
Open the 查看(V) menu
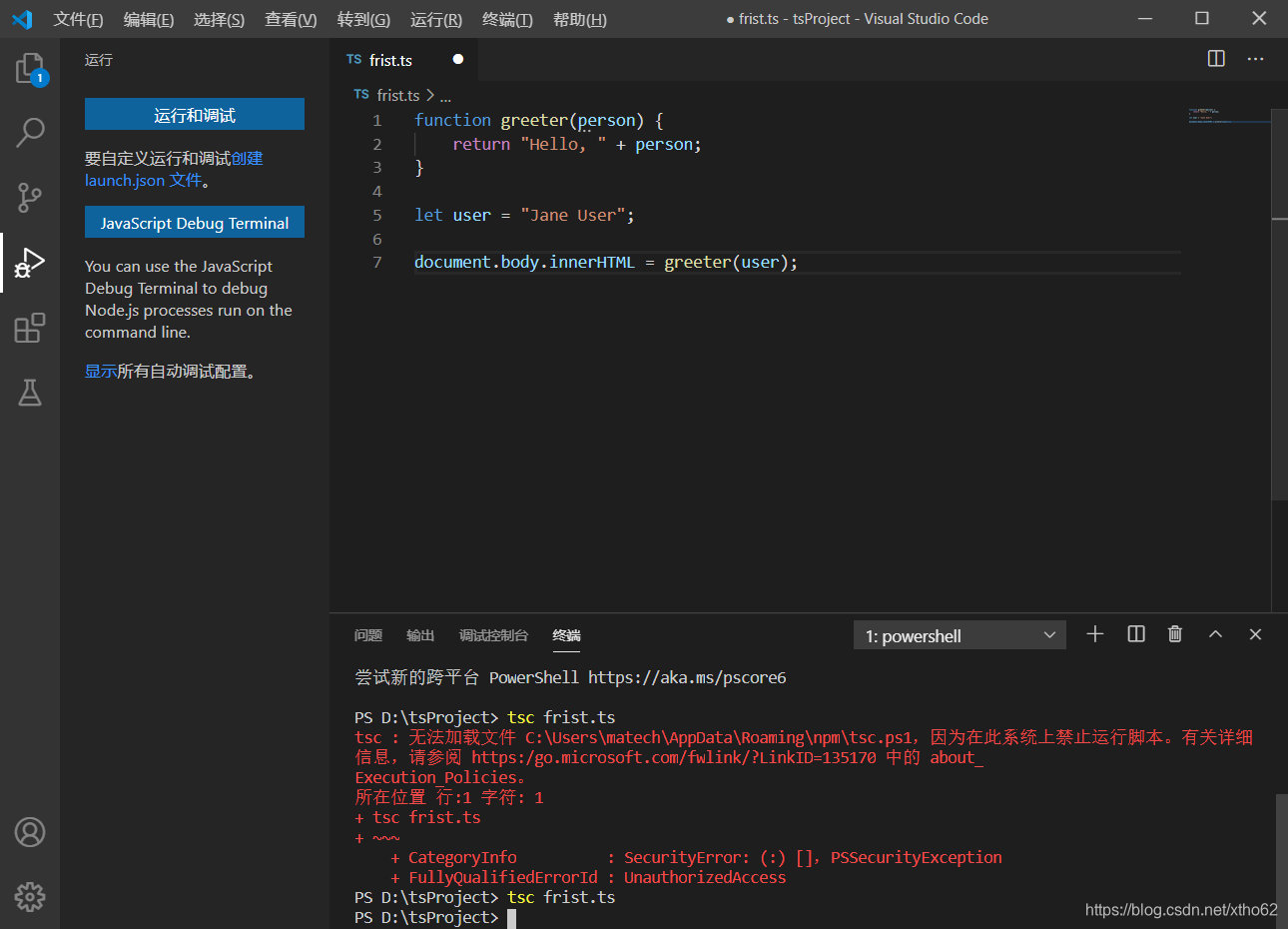pyautogui.click(x=291, y=19)
